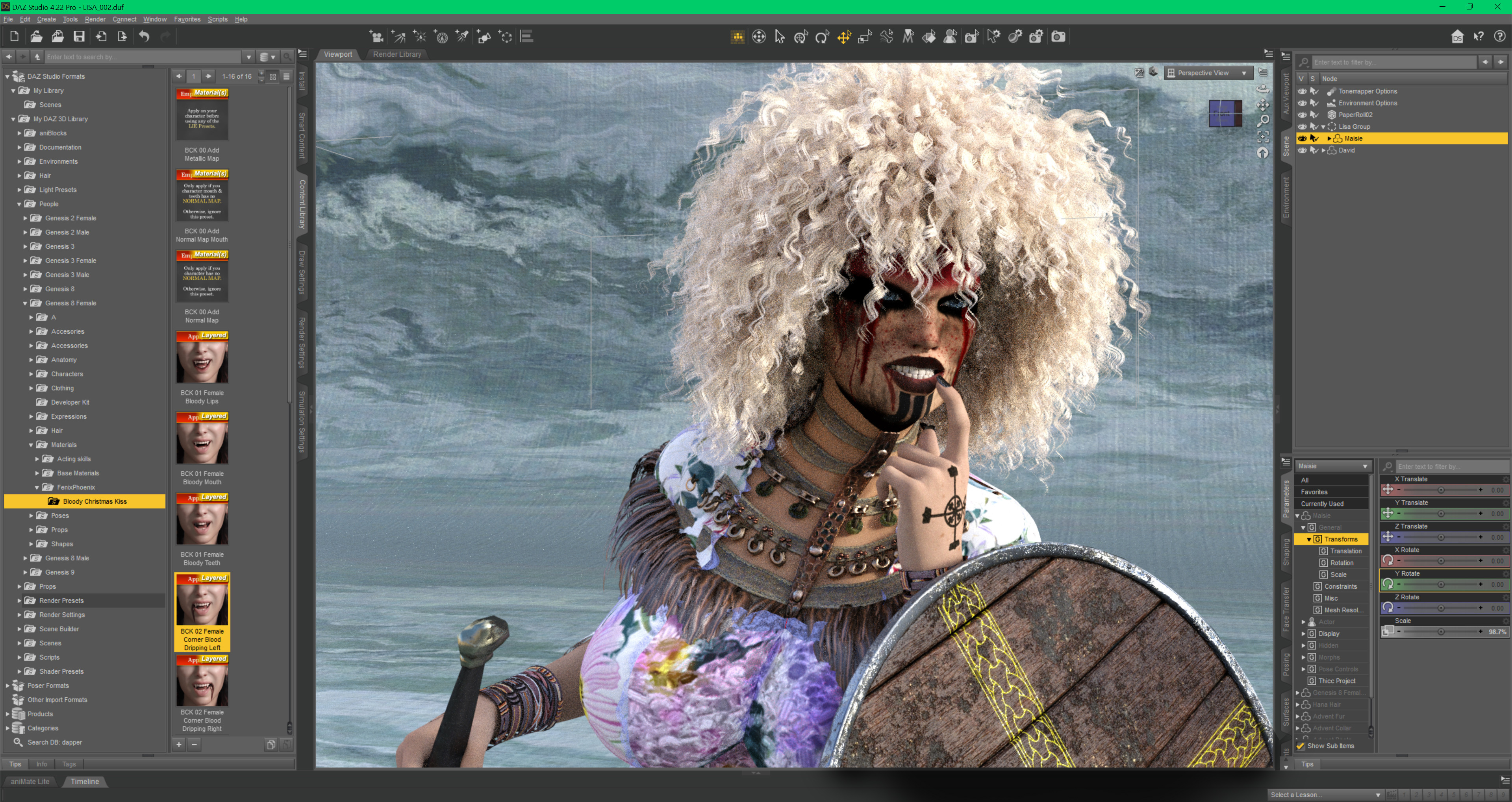Click the Save floppy disk icon
This screenshot has height=802, width=1512.
[x=79, y=36]
